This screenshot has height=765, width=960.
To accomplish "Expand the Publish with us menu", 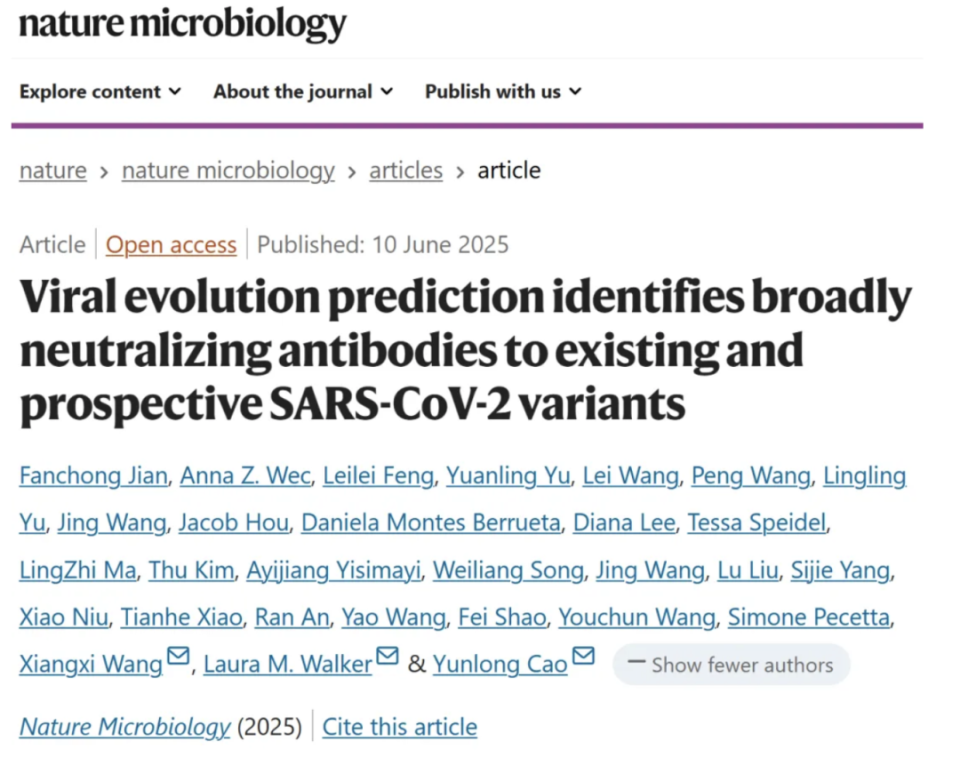I will (503, 92).
